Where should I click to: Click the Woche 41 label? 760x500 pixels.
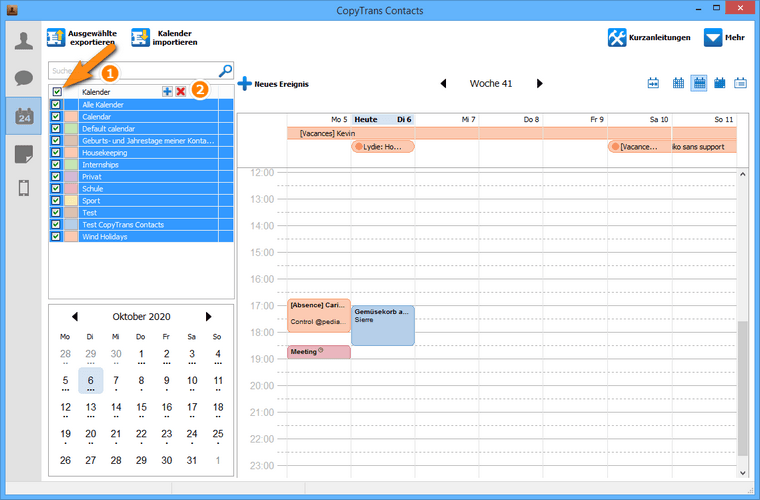491,83
